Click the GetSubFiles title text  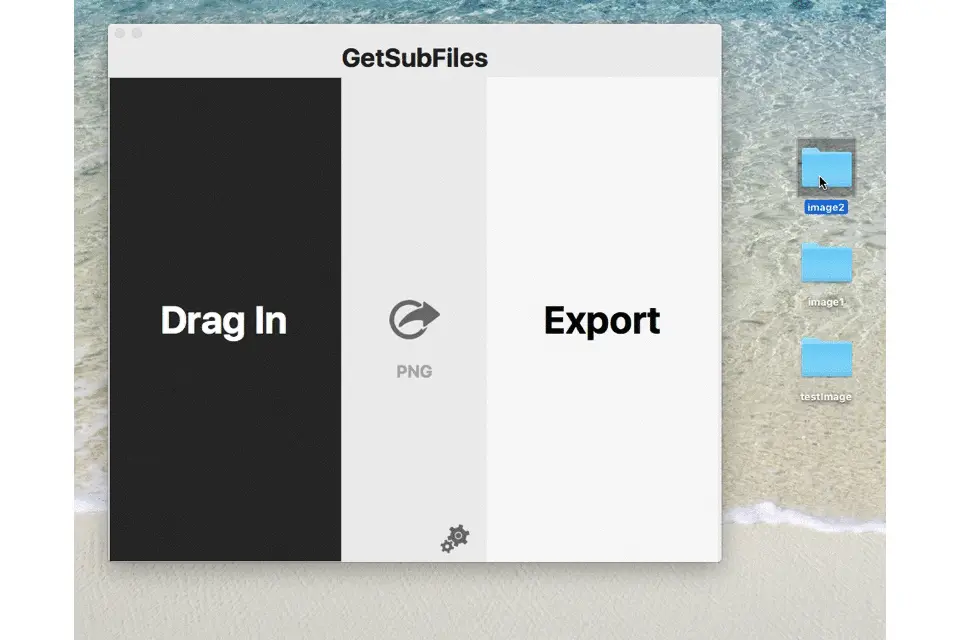point(414,58)
